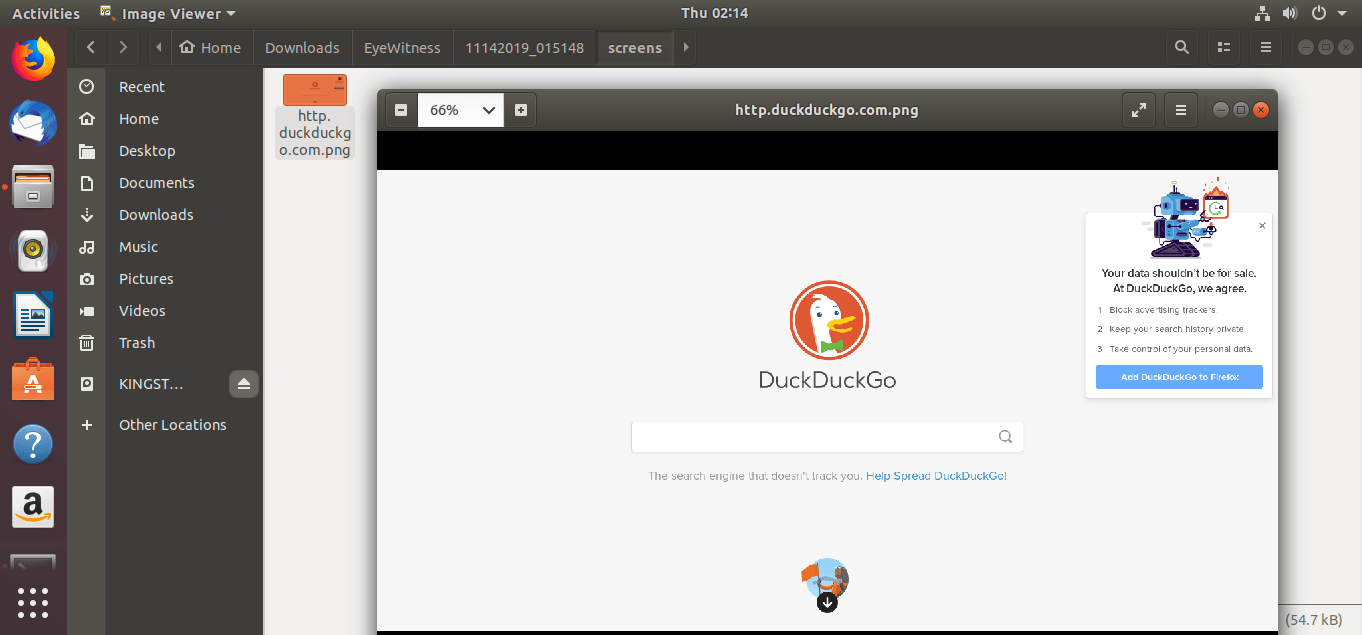The height and width of the screenshot is (635, 1362).
Task: Enter fullscreen in Image Viewer
Action: pyautogui.click(x=1138, y=110)
